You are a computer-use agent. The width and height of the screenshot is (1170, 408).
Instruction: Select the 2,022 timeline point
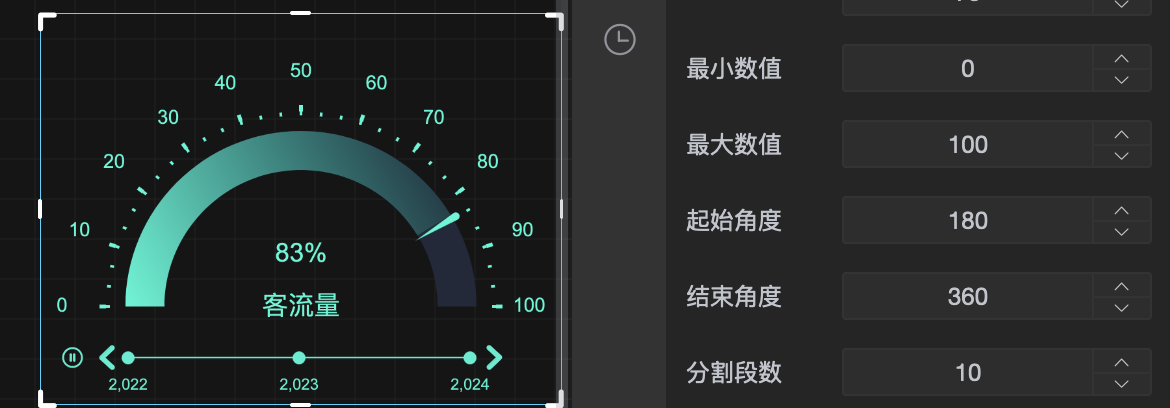(128, 358)
